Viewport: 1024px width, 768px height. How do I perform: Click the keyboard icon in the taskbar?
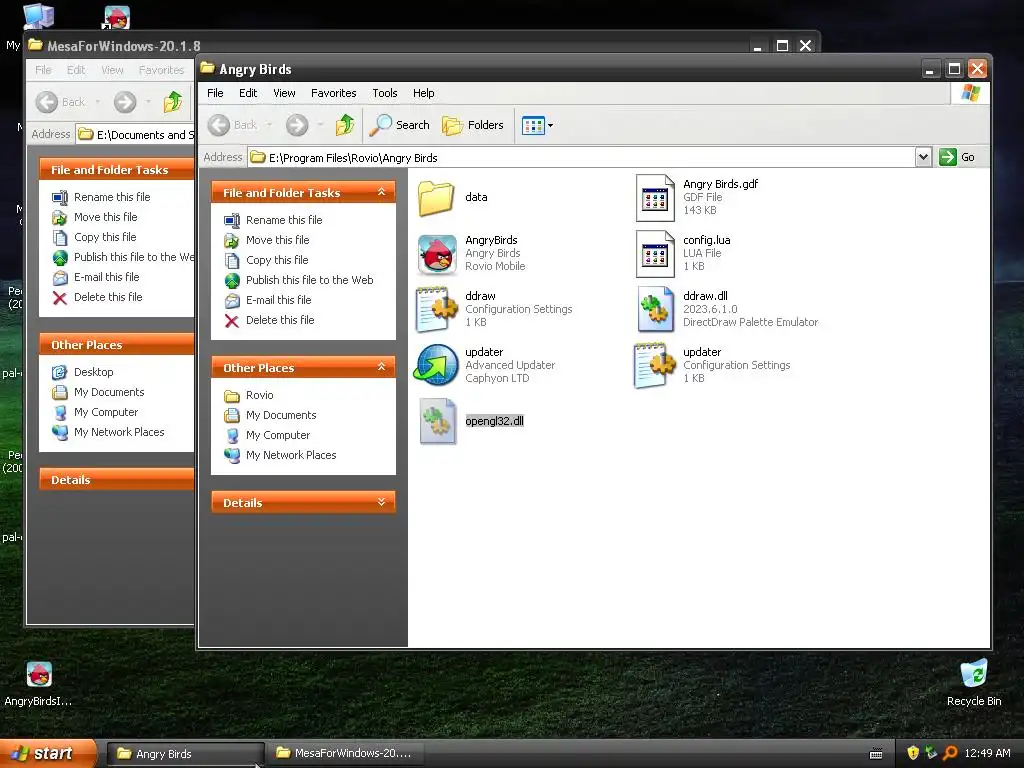pos(876,754)
